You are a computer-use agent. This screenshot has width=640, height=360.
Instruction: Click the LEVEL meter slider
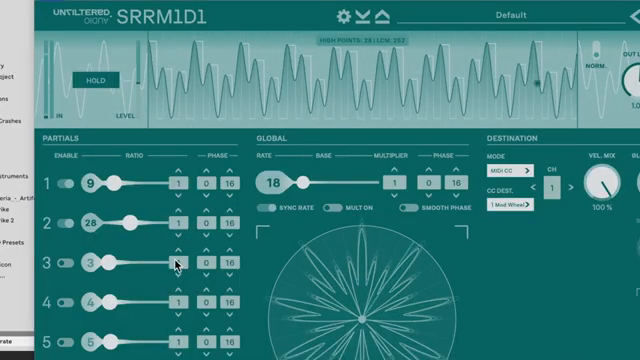coord(138,62)
